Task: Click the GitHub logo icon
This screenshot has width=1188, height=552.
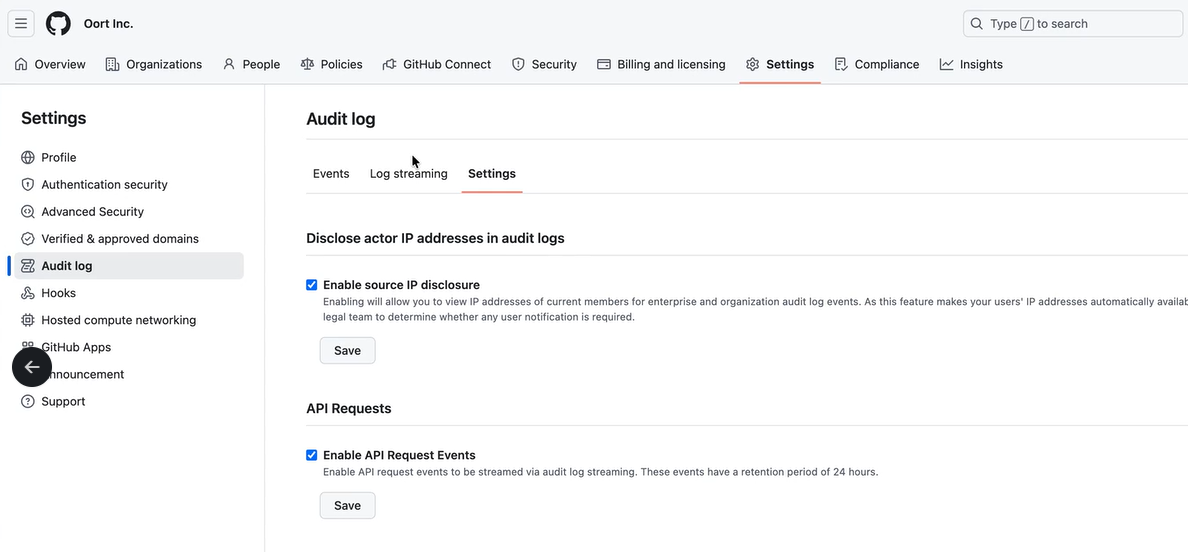Action: [59, 24]
